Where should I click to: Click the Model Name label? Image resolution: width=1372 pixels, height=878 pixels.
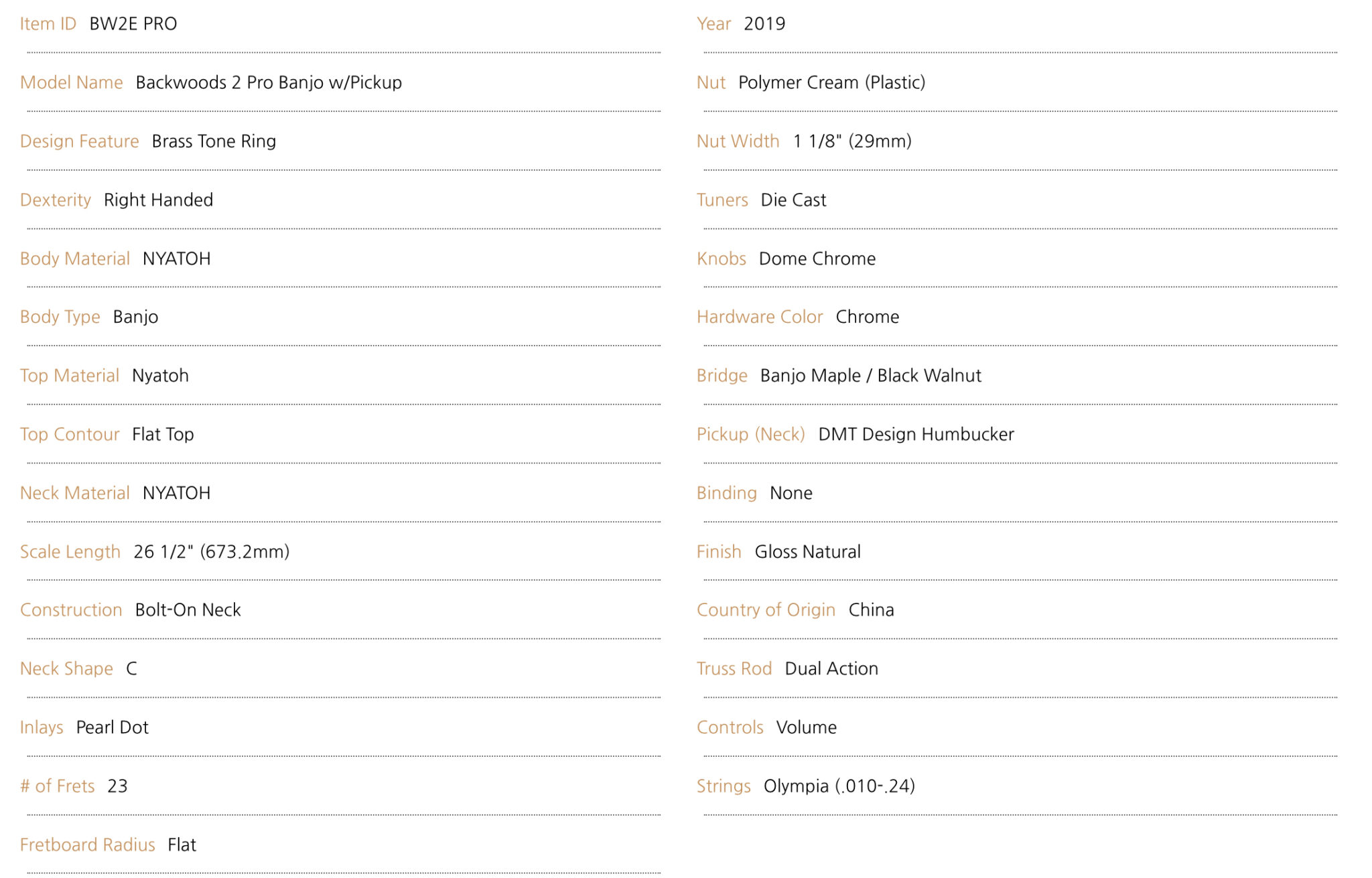72,82
